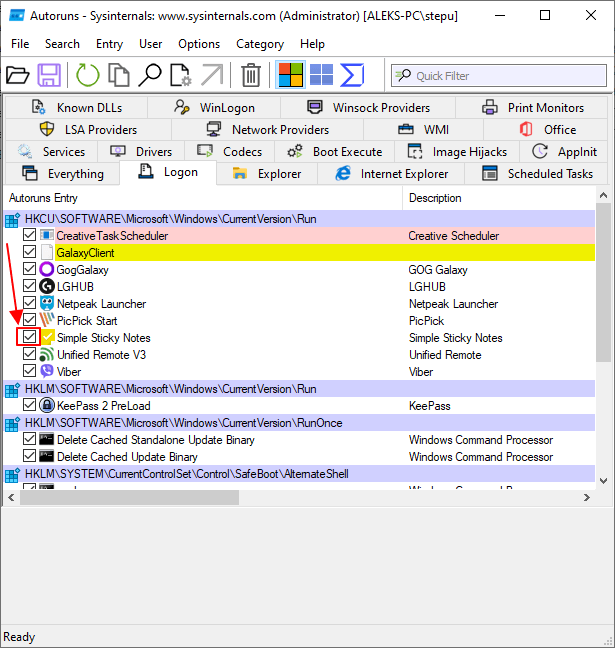The height and width of the screenshot is (648, 615).
Task: Open the Search menu
Action: (x=62, y=44)
